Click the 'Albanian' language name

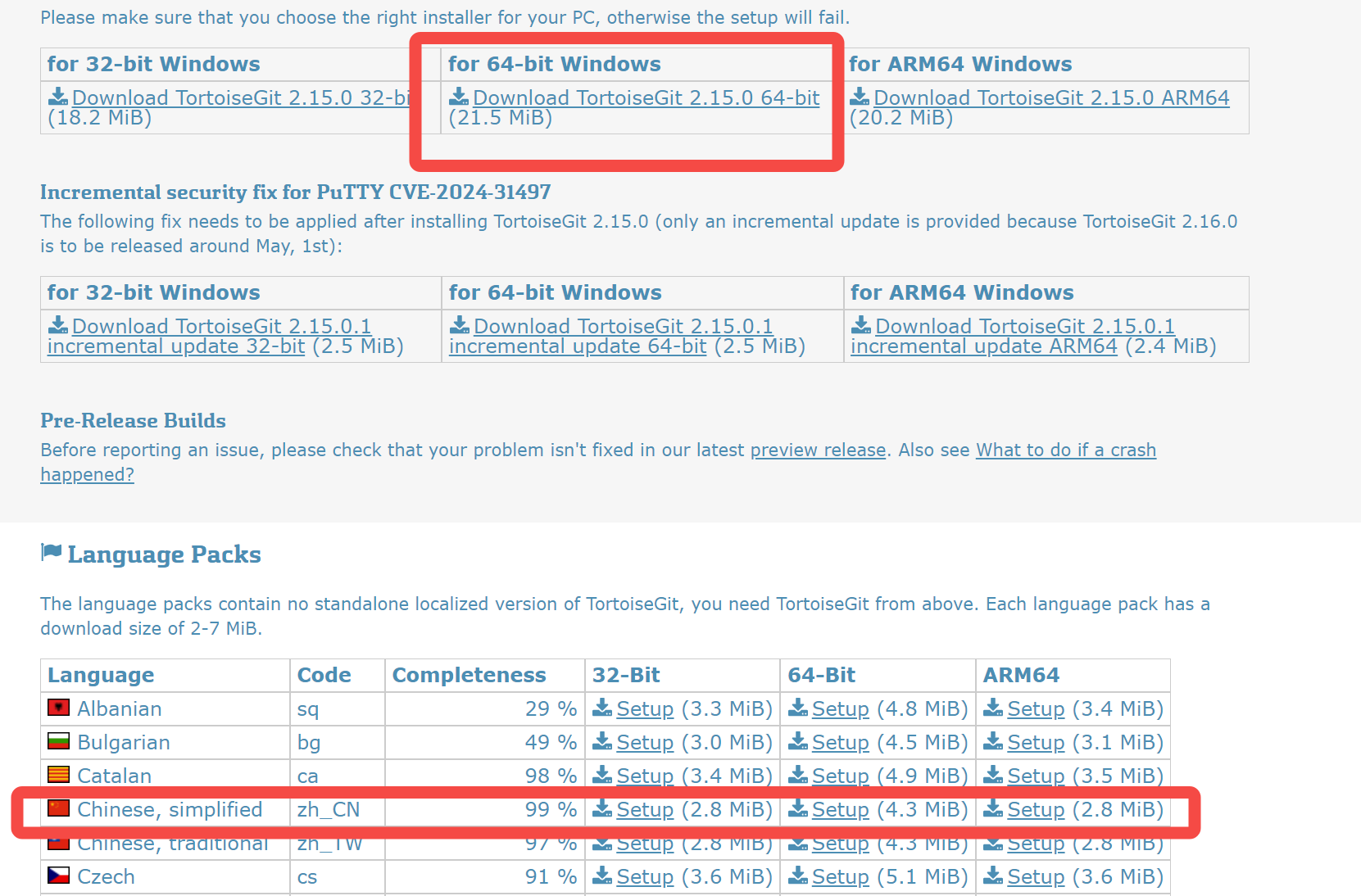click(120, 708)
